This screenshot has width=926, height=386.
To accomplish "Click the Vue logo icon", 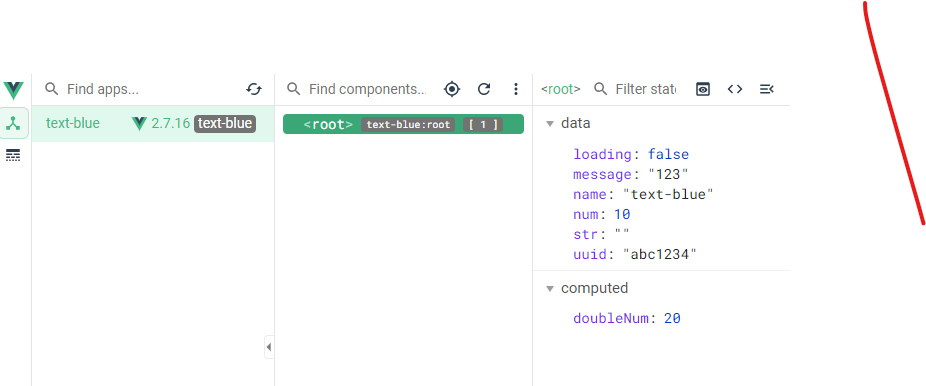I will [x=13, y=90].
